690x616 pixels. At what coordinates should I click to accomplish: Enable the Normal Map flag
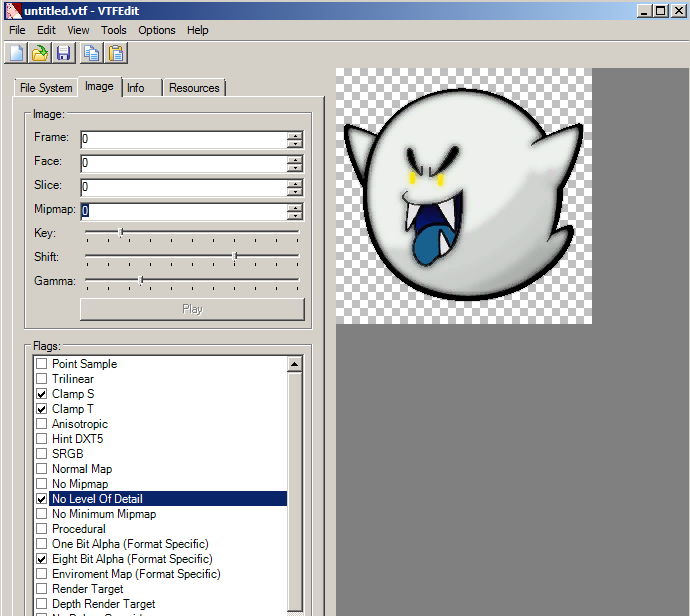coord(41,469)
